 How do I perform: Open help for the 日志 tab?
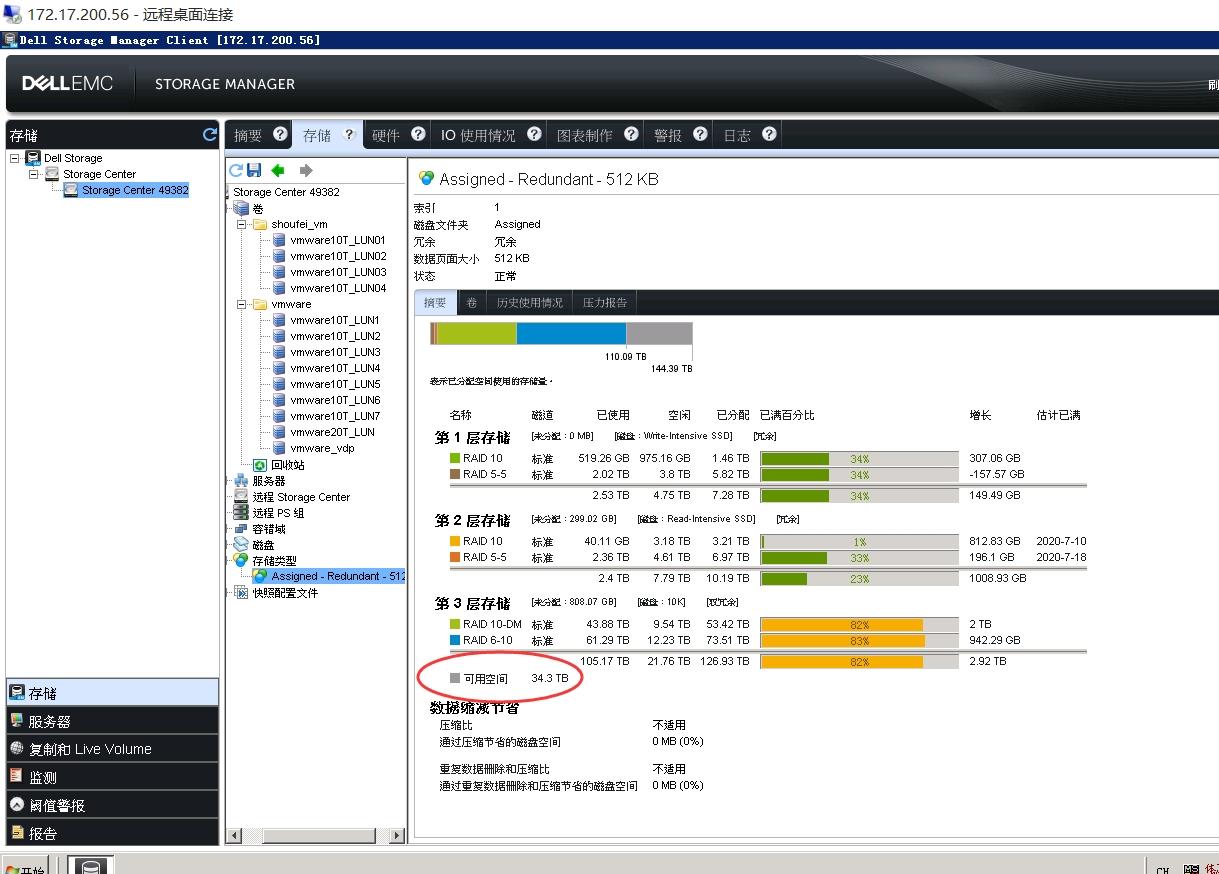coord(769,134)
